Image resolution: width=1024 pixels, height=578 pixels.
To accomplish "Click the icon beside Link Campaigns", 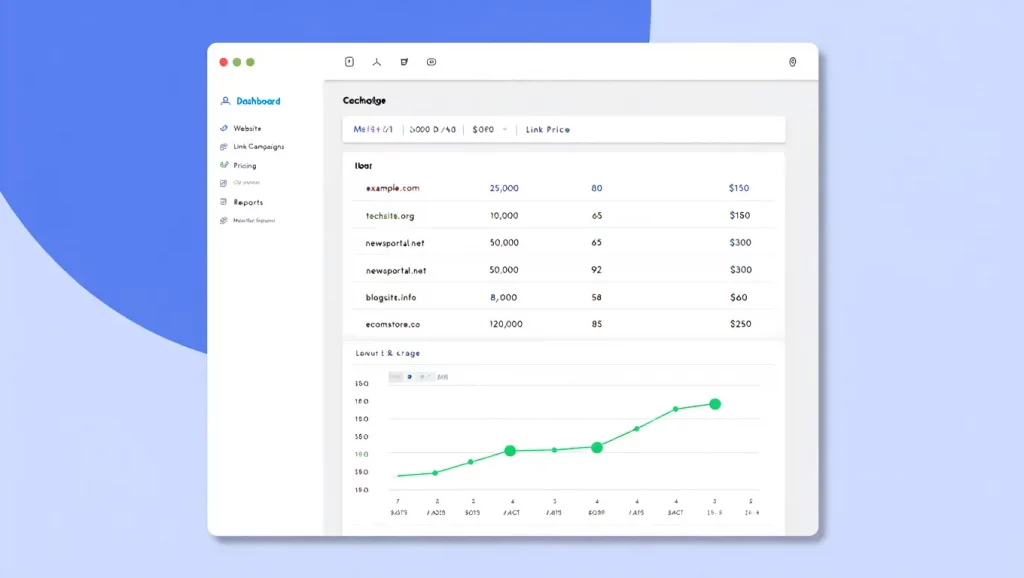I will tap(224, 147).
